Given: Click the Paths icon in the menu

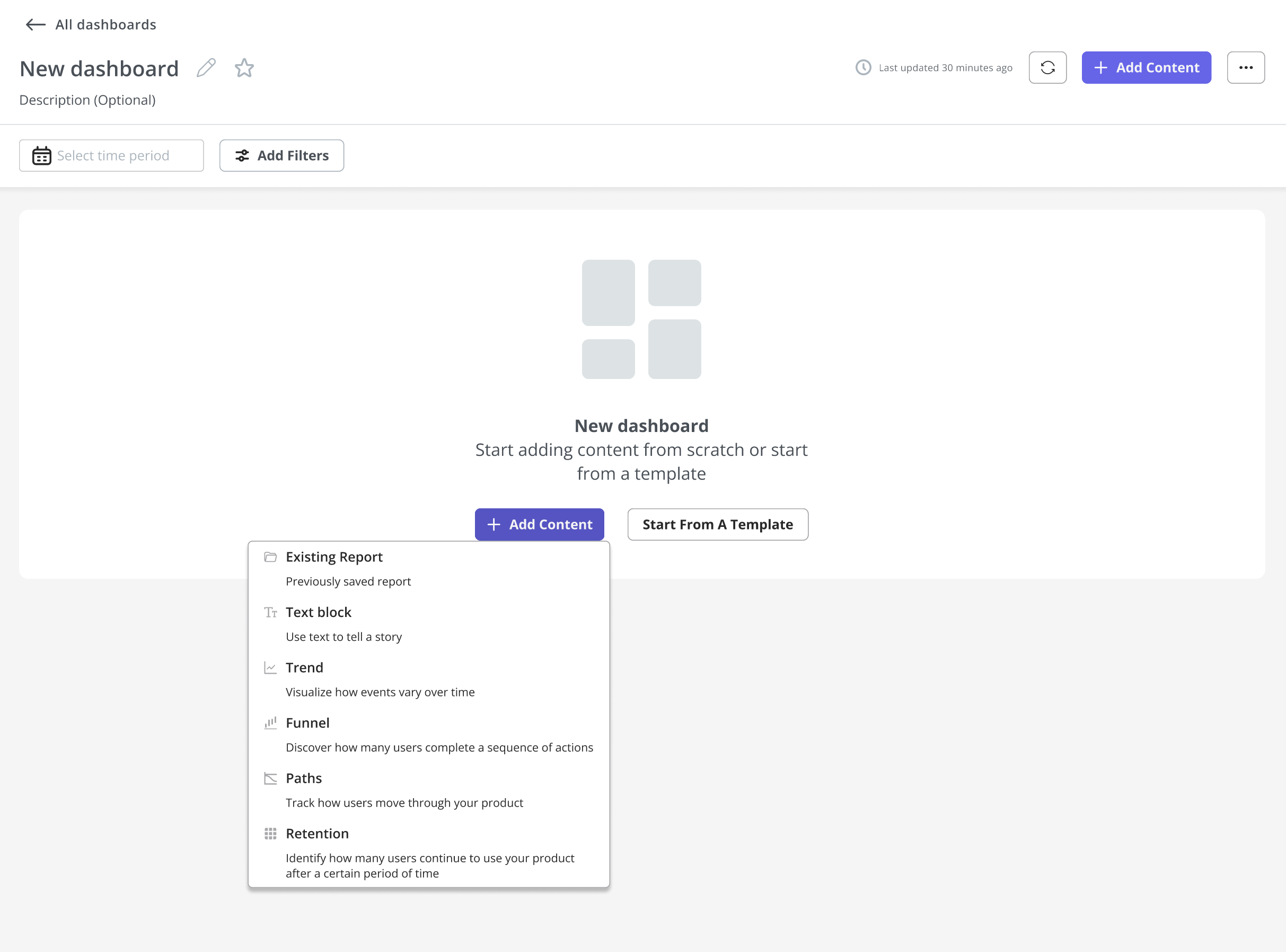Looking at the screenshot, I should coord(270,778).
